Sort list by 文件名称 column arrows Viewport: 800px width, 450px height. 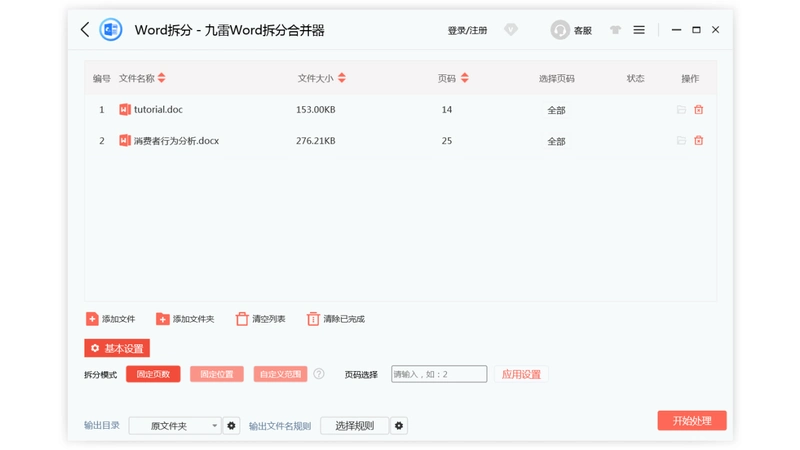pyautogui.click(x=162, y=78)
